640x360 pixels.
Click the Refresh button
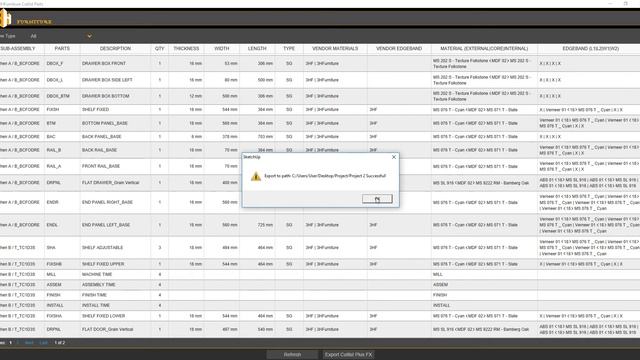292,355
